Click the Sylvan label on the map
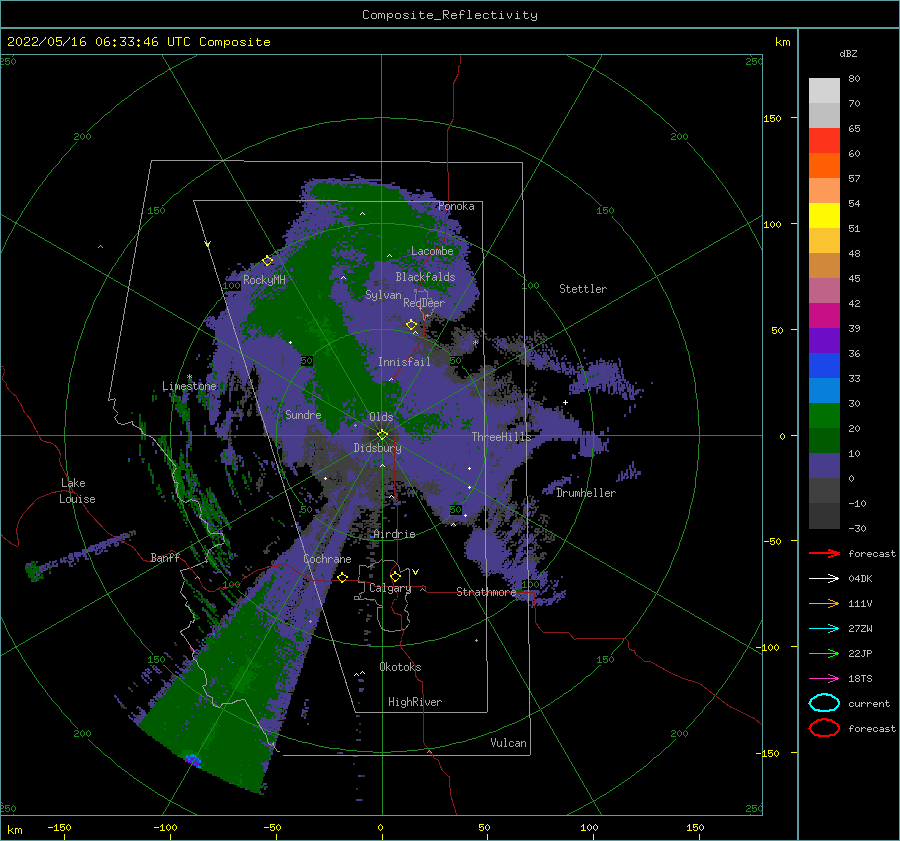This screenshot has width=900, height=841. point(383,295)
